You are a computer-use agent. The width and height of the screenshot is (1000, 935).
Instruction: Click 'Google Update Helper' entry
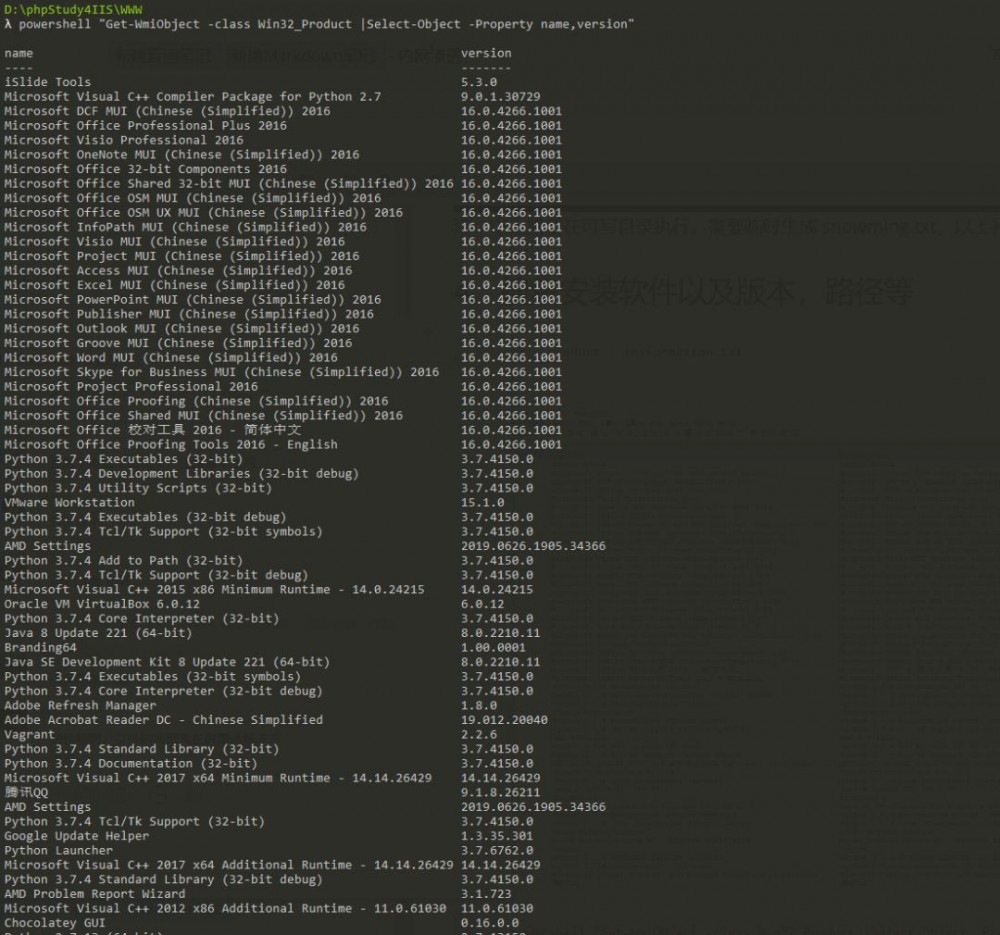click(77, 836)
